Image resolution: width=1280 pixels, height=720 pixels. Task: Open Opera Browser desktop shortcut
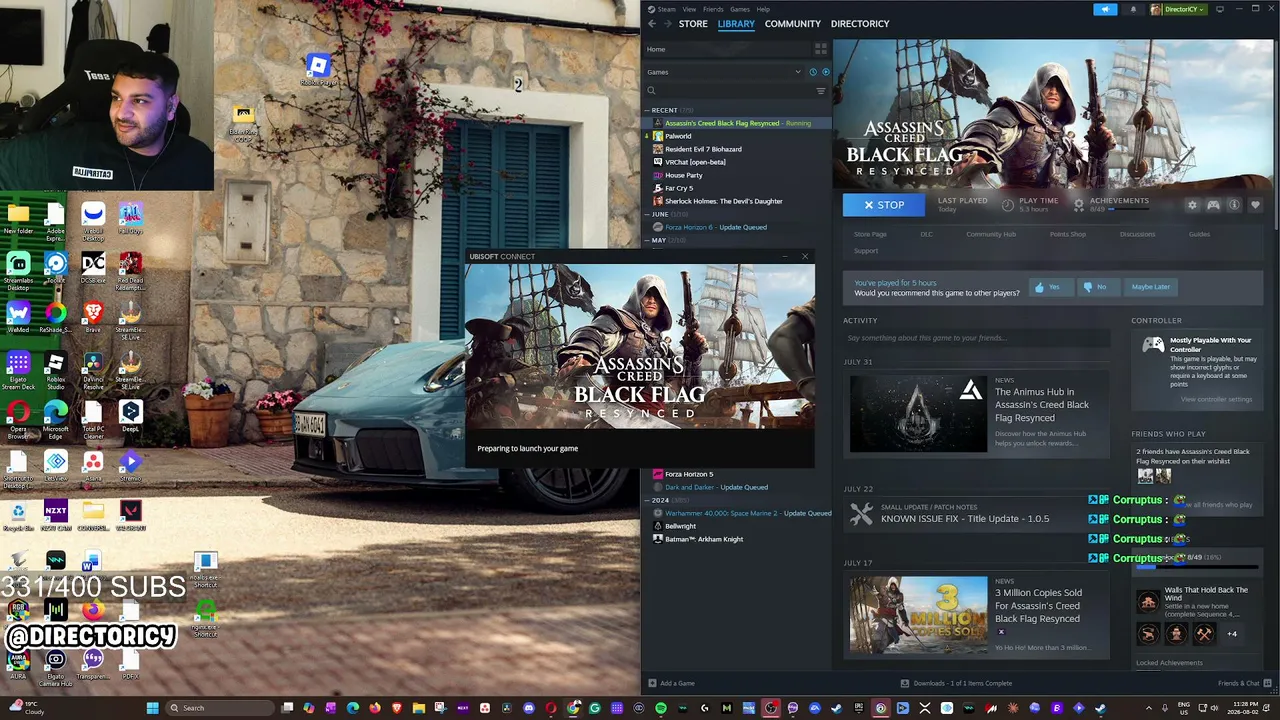[18, 418]
